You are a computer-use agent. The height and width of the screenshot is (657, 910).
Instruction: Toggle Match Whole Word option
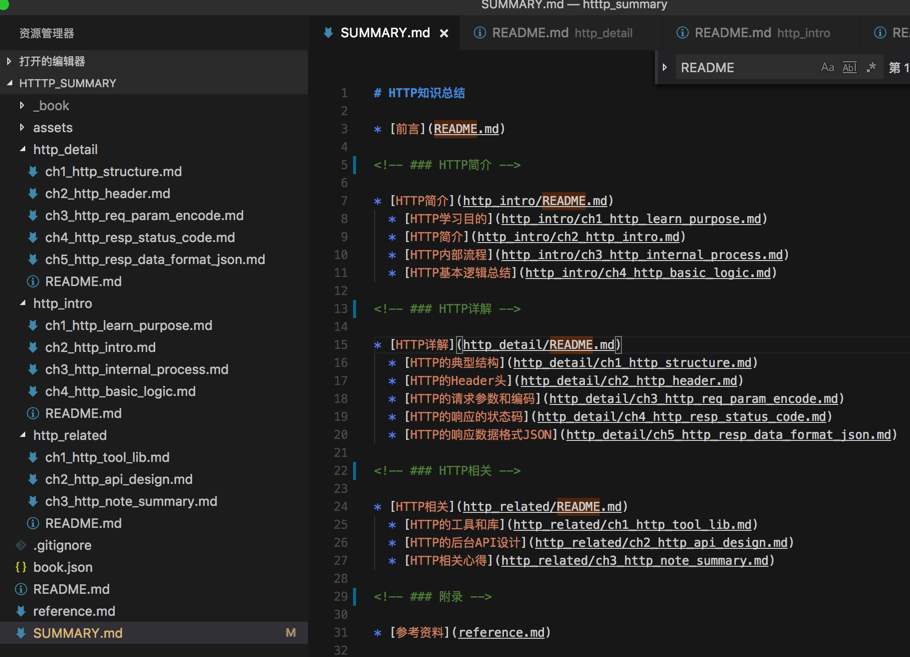[849, 68]
